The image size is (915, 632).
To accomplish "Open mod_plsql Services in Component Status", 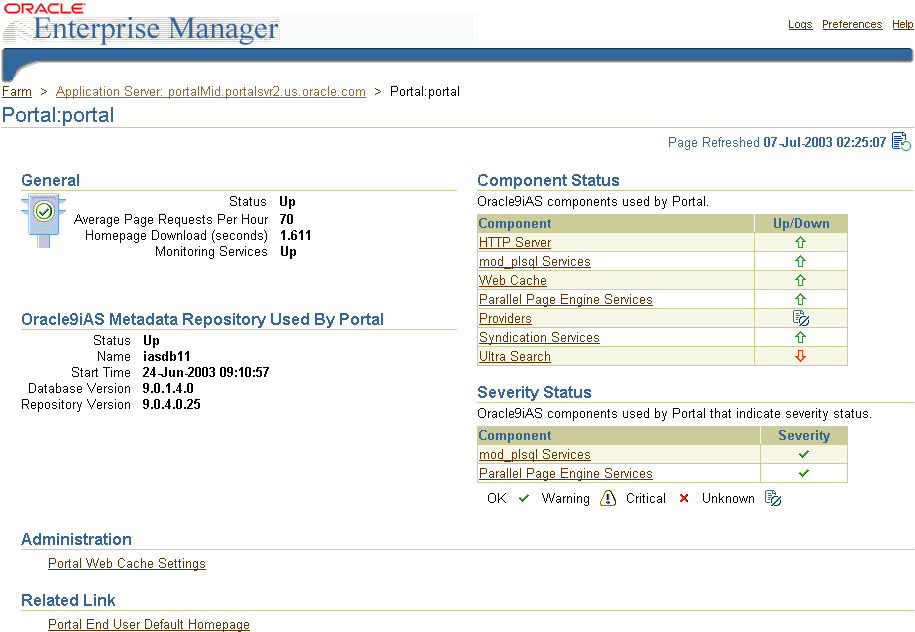I will click(535, 261).
